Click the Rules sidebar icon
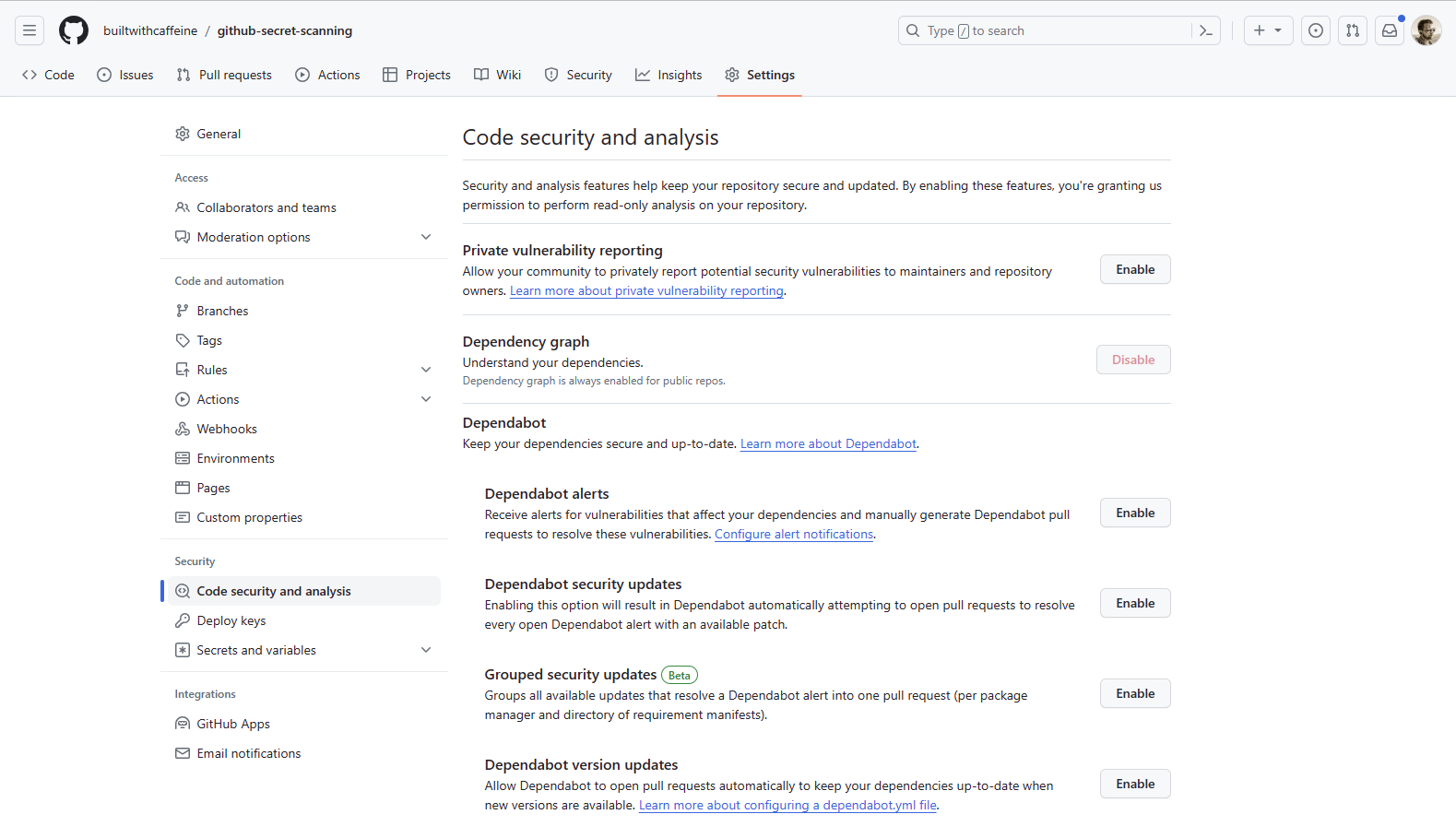 point(183,370)
